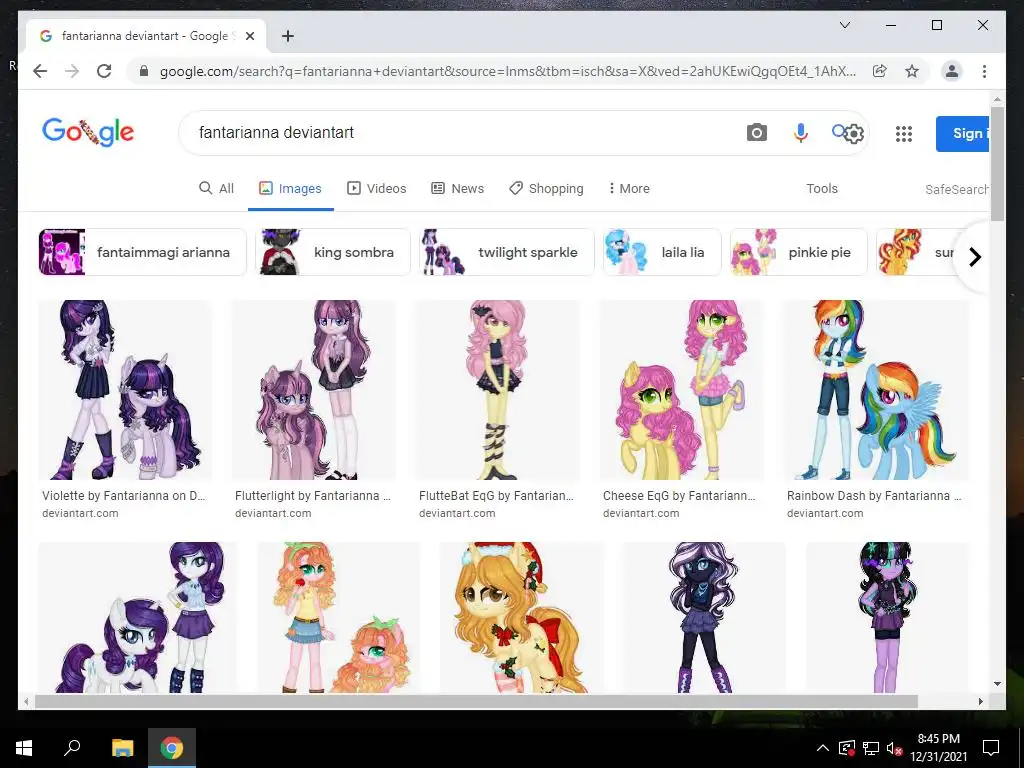Image resolution: width=1024 pixels, height=768 pixels.
Task: Open the Santa hat pony image
Action: click(x=522, y=617)
